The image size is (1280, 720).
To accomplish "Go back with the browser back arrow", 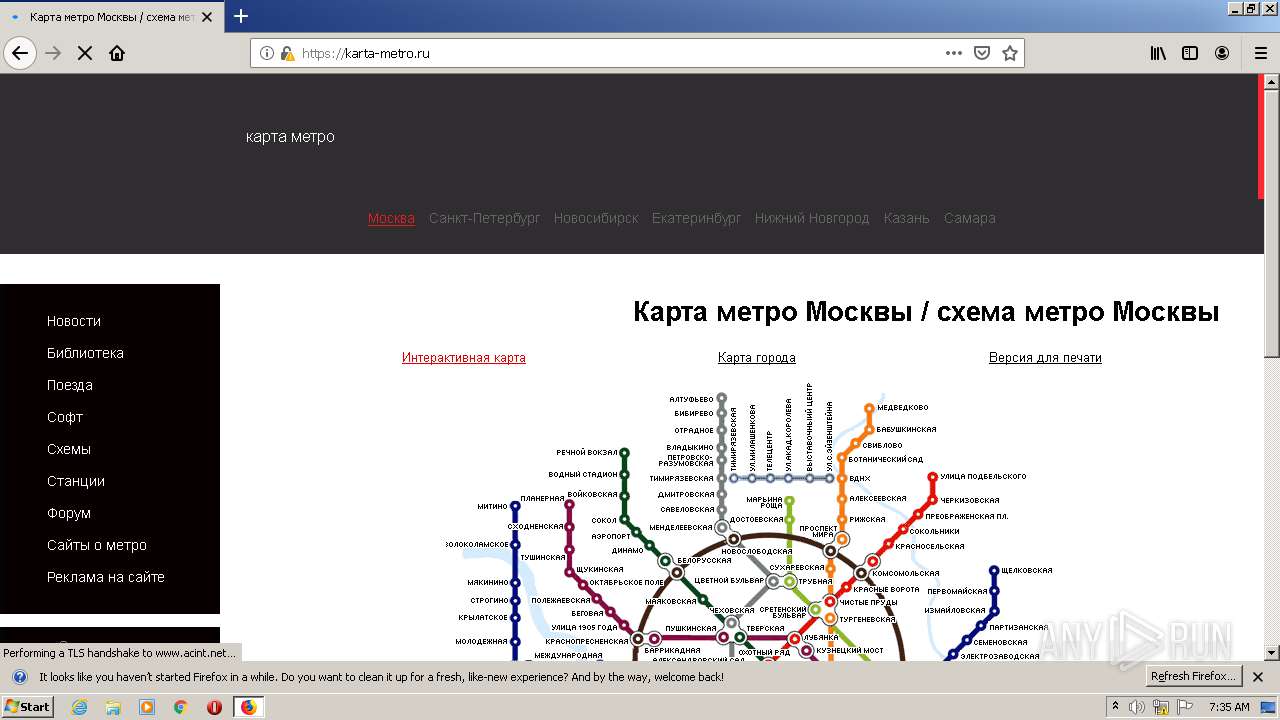I will [x=20, y=53].
